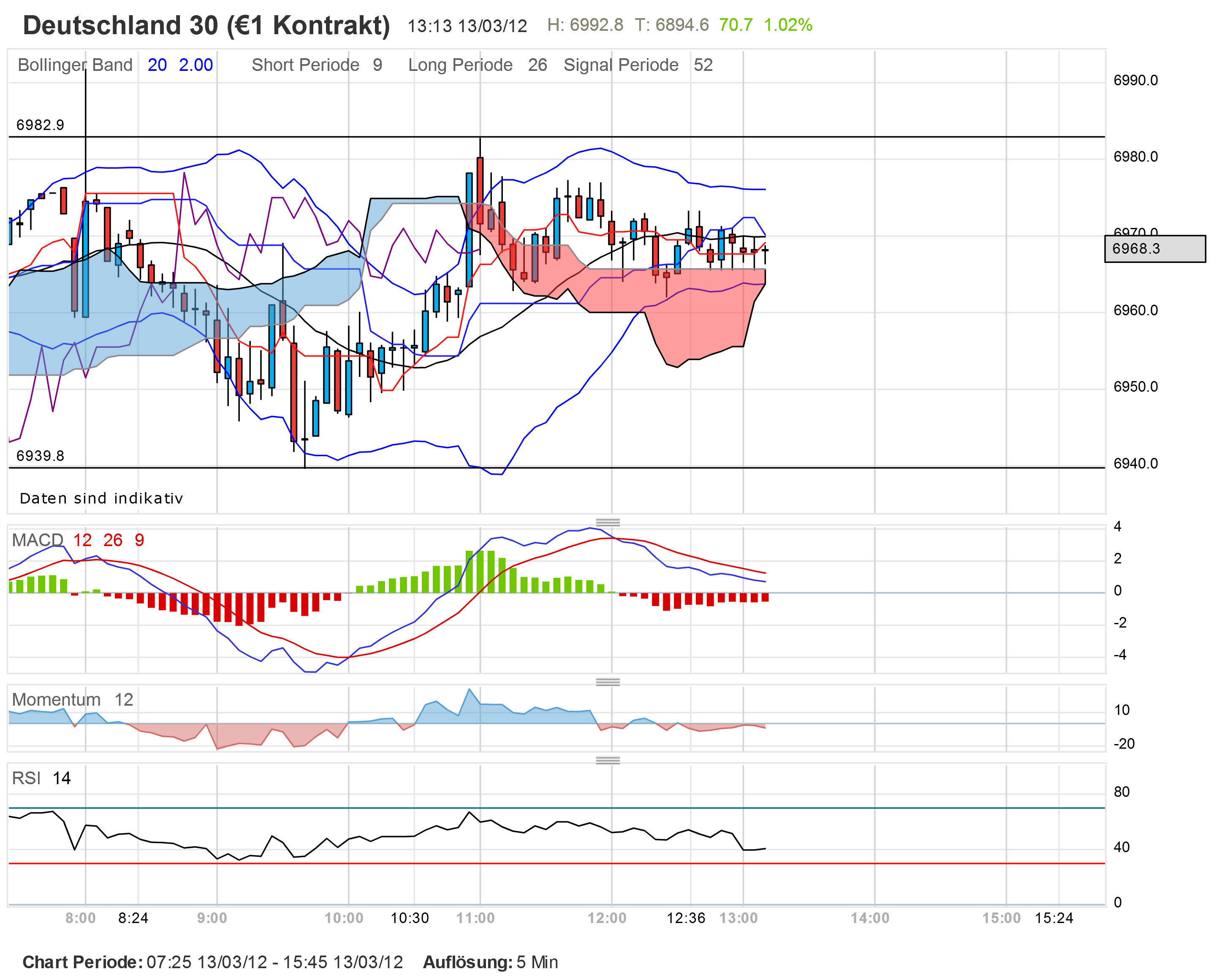Click the 6982.9 high line label
The image size is (1216, 980).
(40, 125)
